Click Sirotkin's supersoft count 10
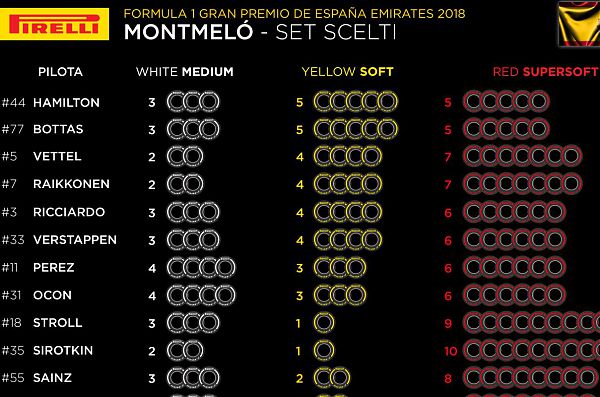The width and height of the screenshot is (600, 397). pyautogui.click(x=451, y=351)
